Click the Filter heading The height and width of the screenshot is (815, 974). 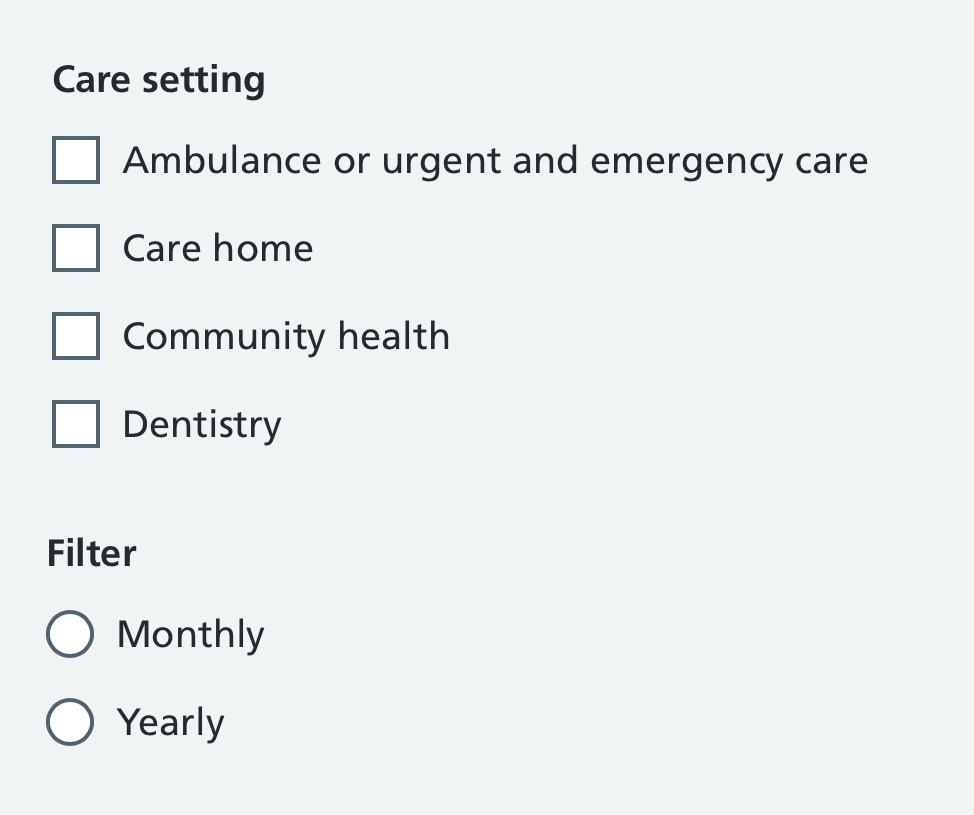[91, 553]
